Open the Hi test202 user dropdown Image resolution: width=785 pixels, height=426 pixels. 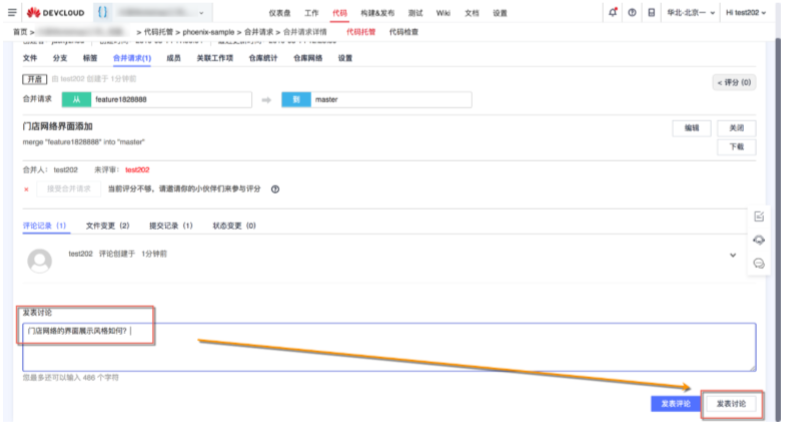click(746, 13)
